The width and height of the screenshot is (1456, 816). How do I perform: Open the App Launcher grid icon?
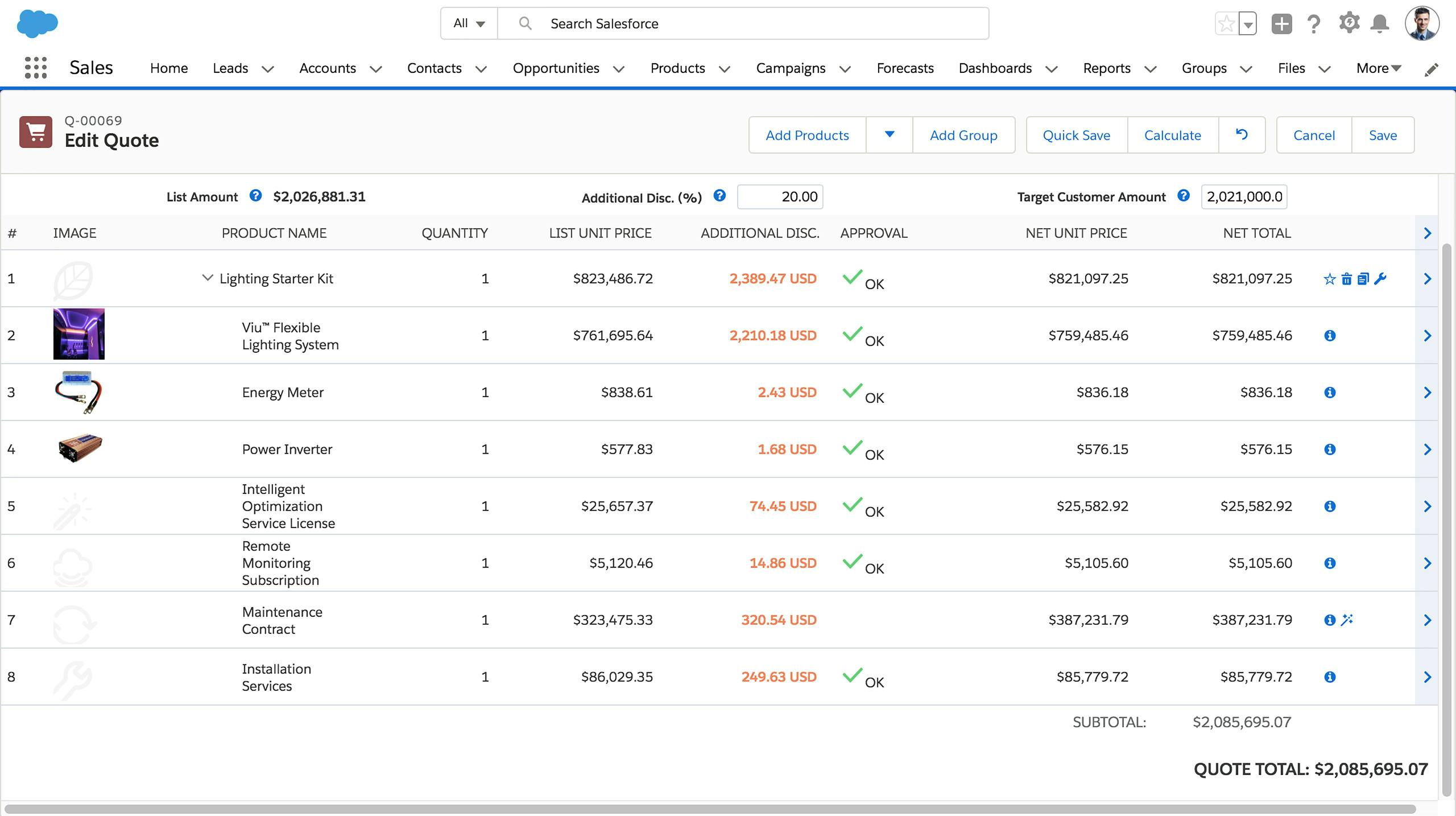click(36, 68)
